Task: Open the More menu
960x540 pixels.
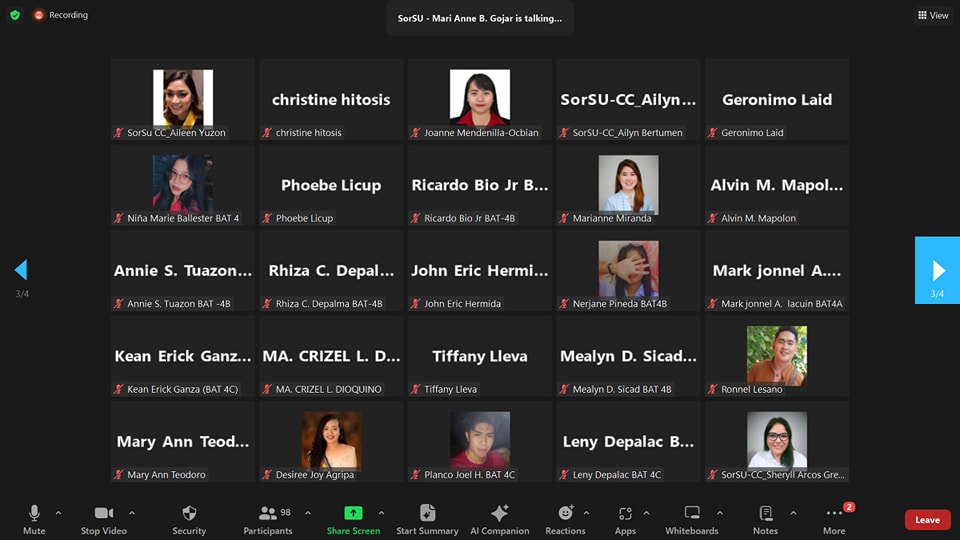Action: [x=834, y=518]
